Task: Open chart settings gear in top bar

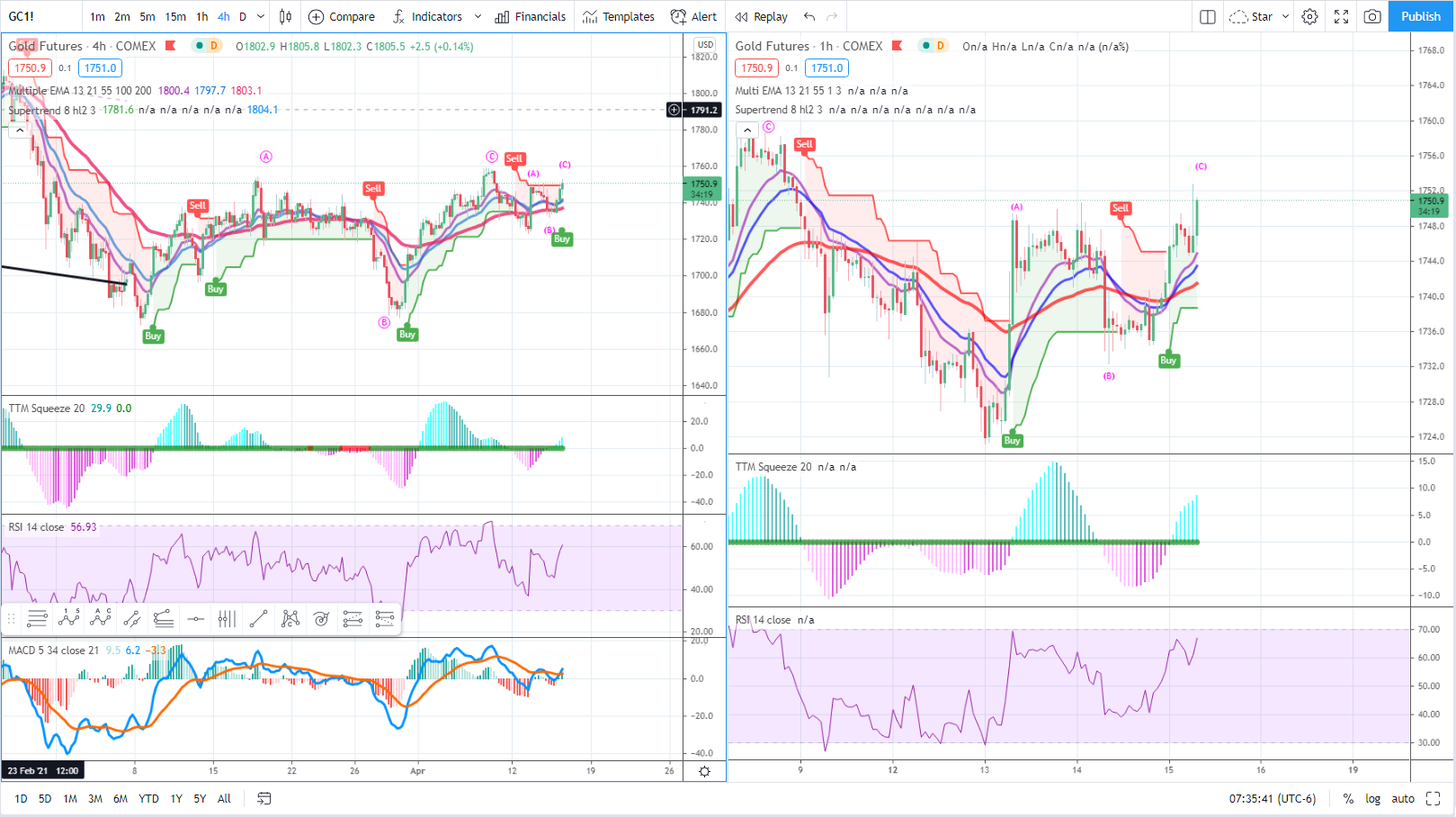Action: pyautogui.click(x=1310, y=16)
